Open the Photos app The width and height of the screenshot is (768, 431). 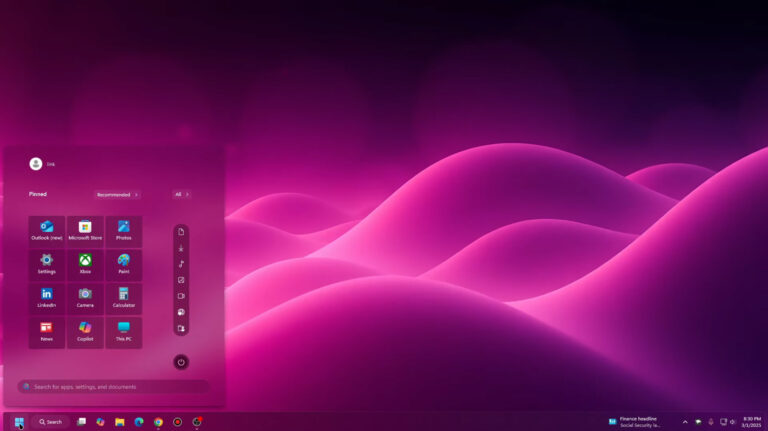click(x=123, y=231)
